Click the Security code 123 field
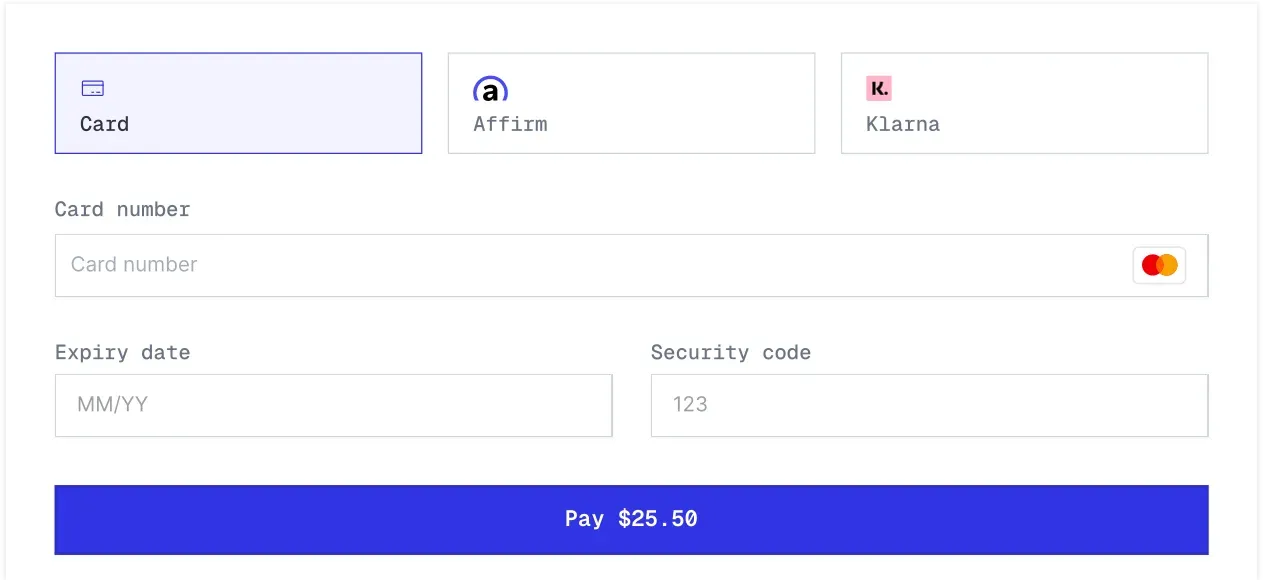 pyautogui.click(x=929, y=405)
